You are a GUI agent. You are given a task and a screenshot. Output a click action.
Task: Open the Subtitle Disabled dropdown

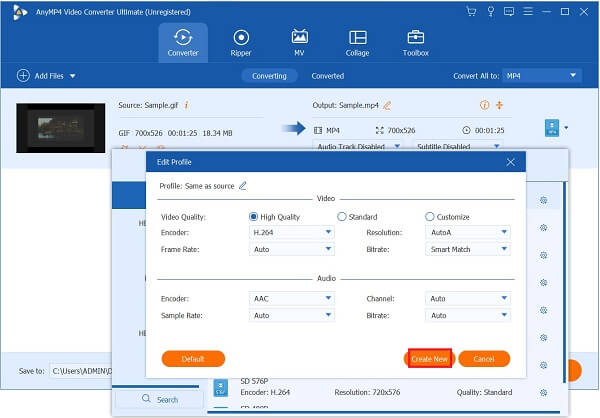pos(458,145)
